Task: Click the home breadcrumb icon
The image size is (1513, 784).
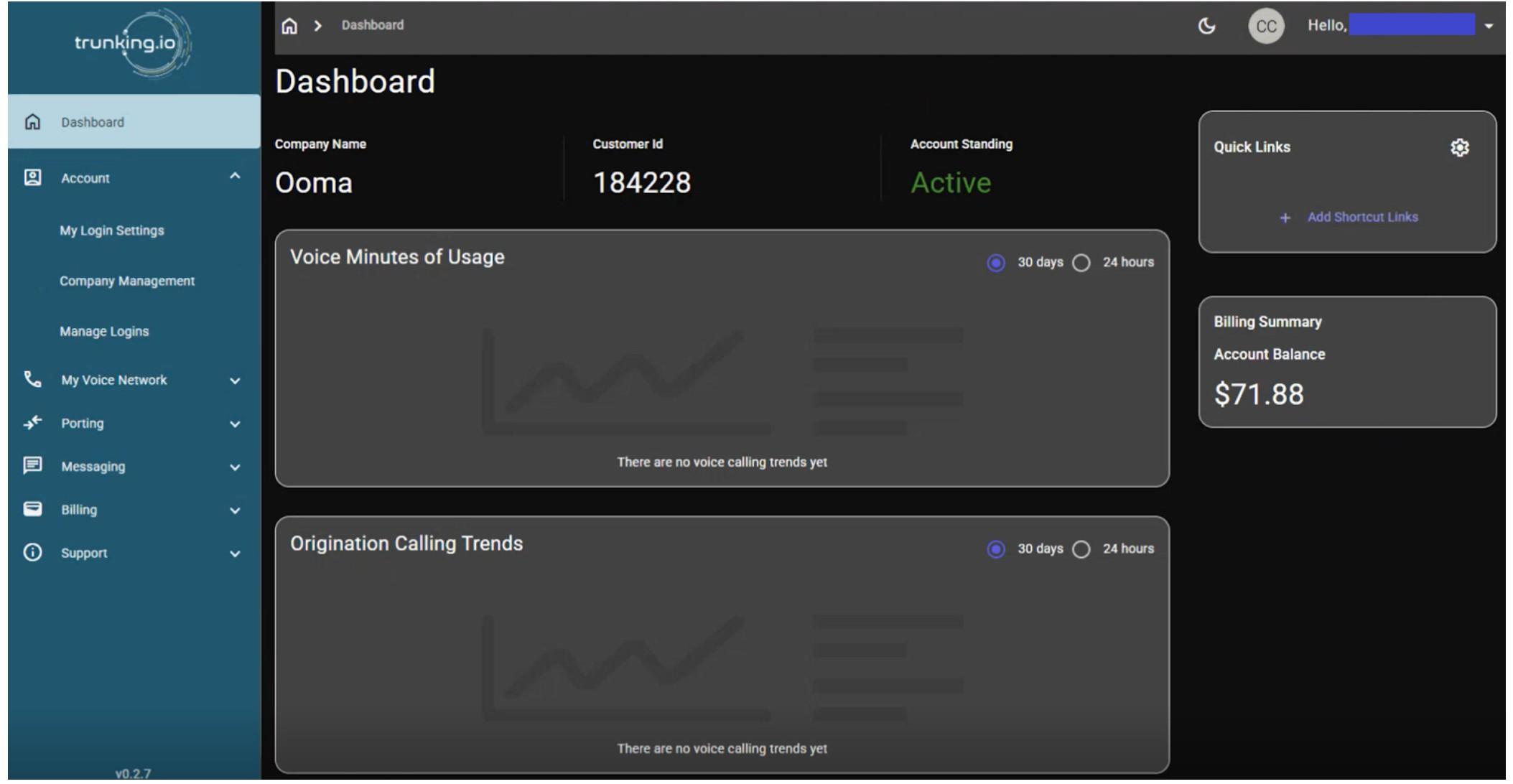Action: tap(289, 27)
